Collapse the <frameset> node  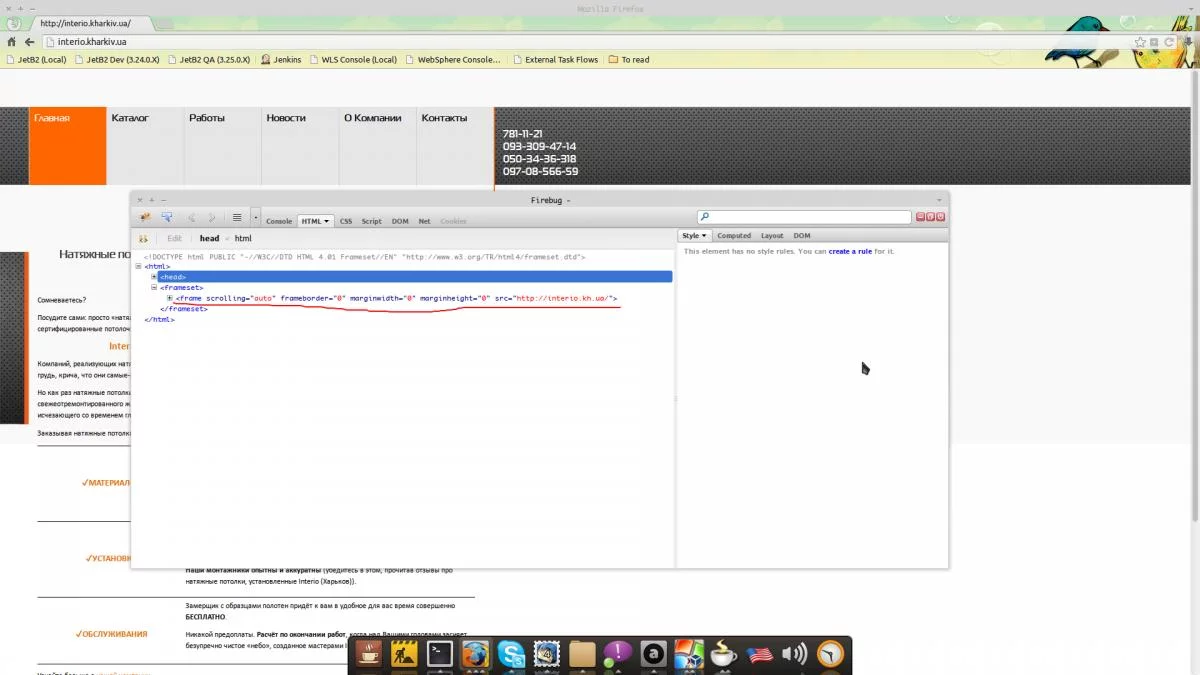point(154,288)
